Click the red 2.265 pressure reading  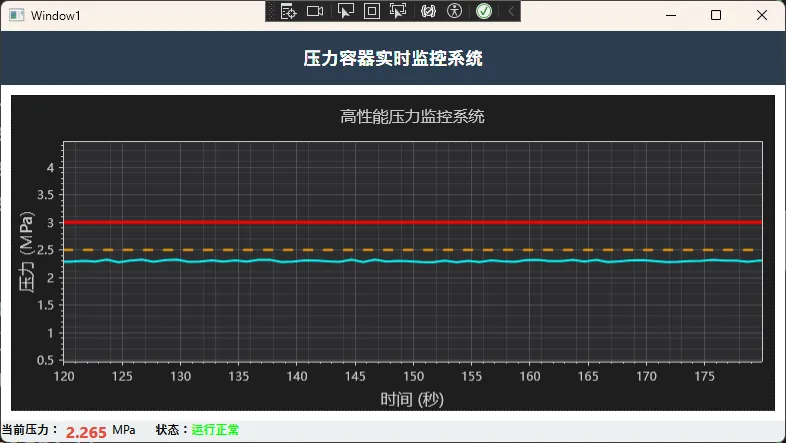point(86,432)
